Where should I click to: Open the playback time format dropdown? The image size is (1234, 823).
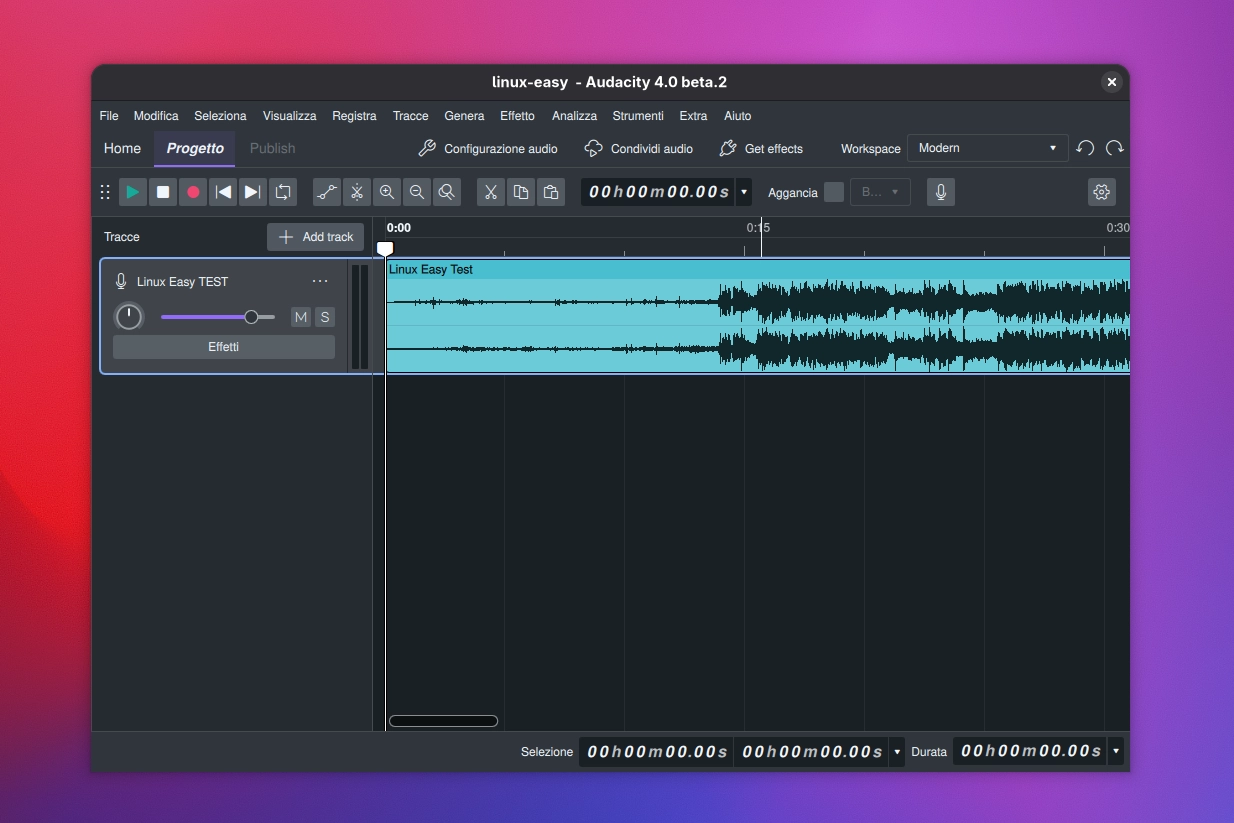tap(744, 192)
